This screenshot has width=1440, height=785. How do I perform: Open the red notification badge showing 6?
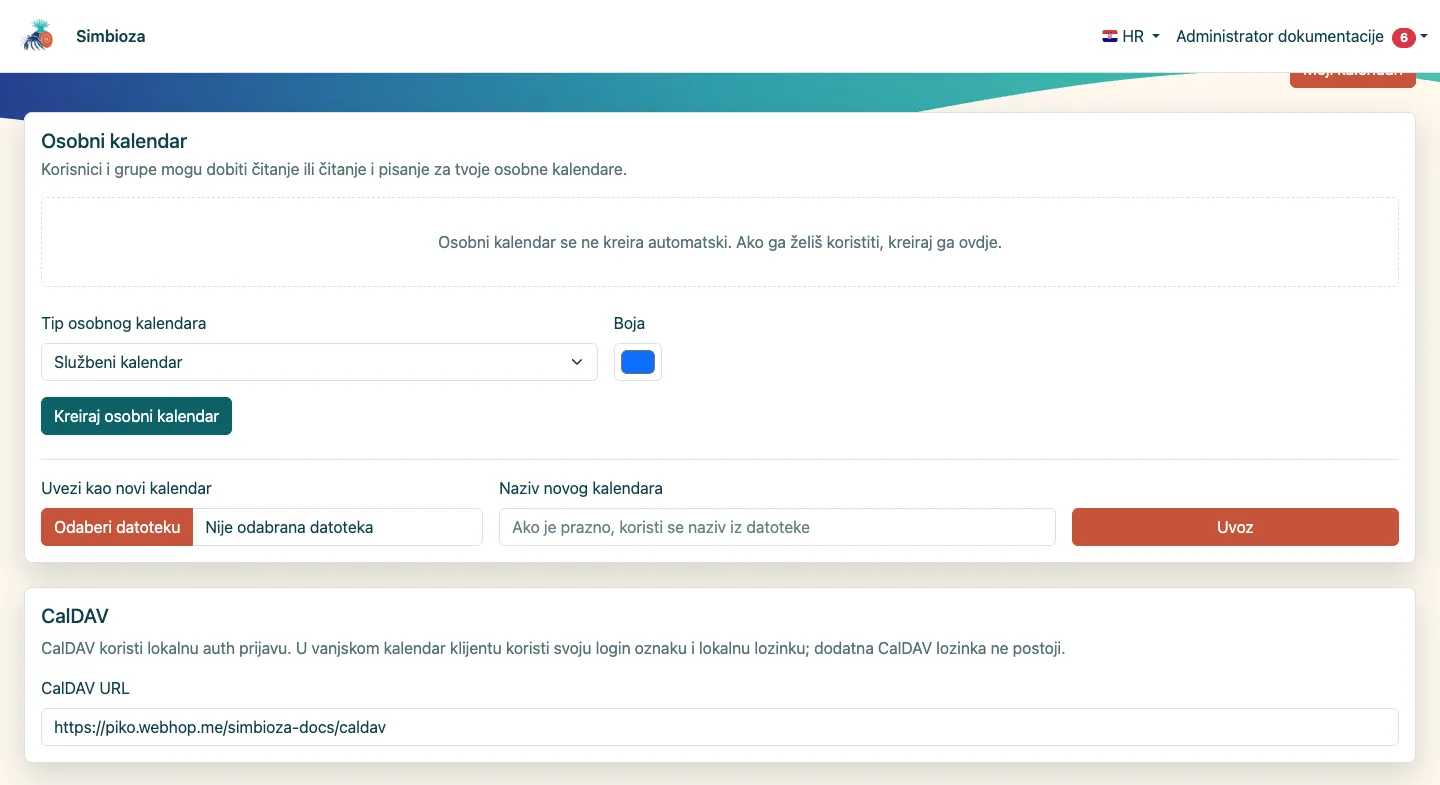coord(1403,37)
